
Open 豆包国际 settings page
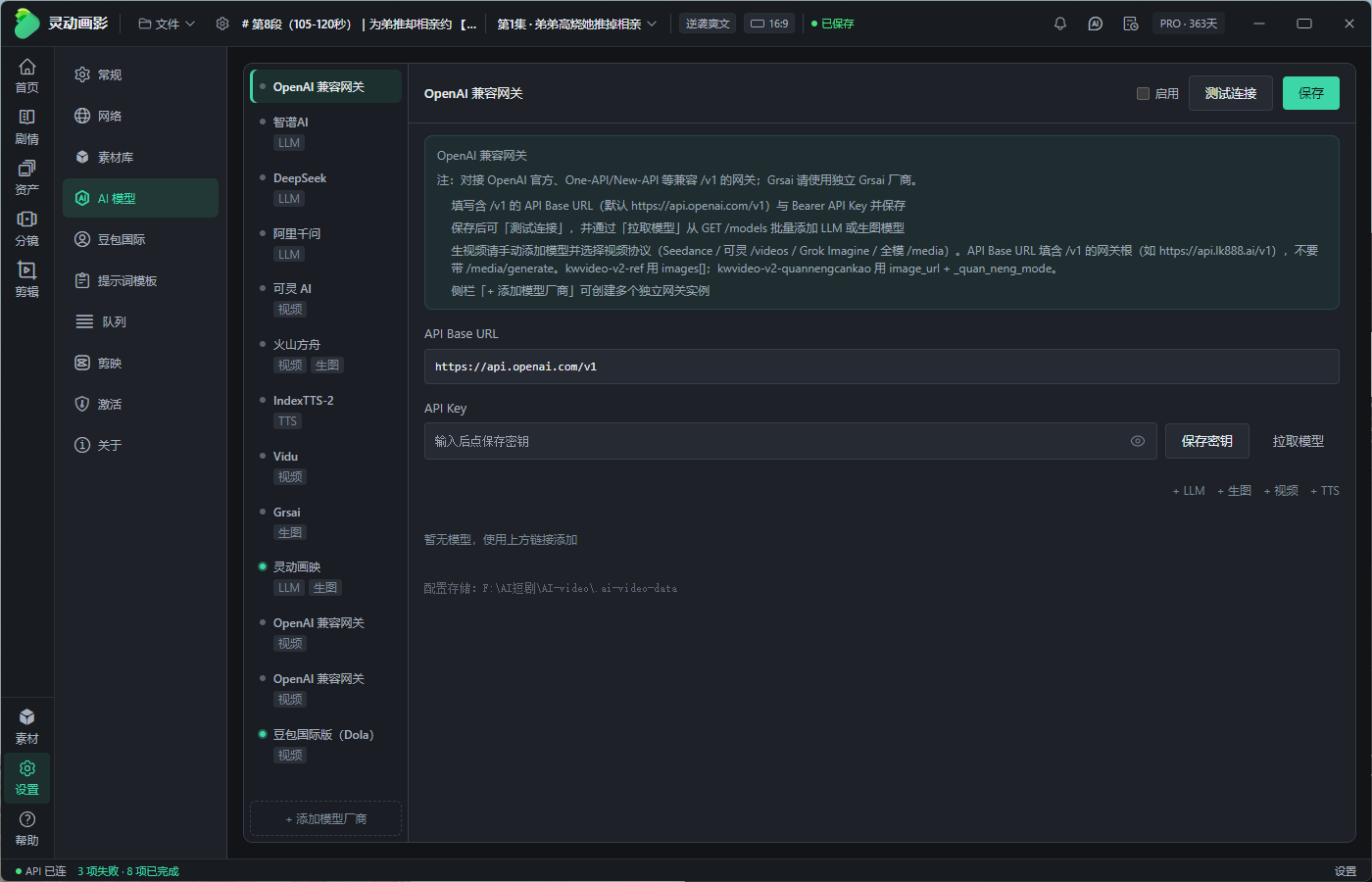(140, 239)
